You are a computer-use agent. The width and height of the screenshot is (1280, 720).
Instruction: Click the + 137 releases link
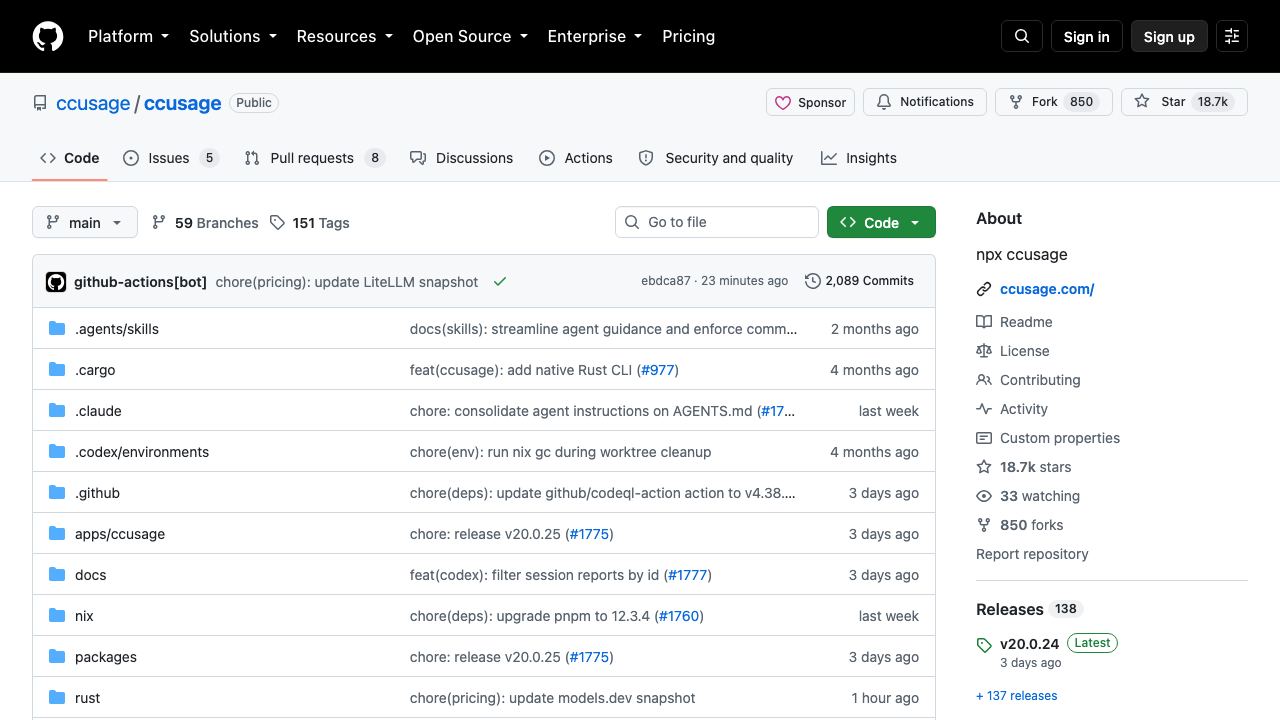pyautogui.click(x=1016, y=696)
